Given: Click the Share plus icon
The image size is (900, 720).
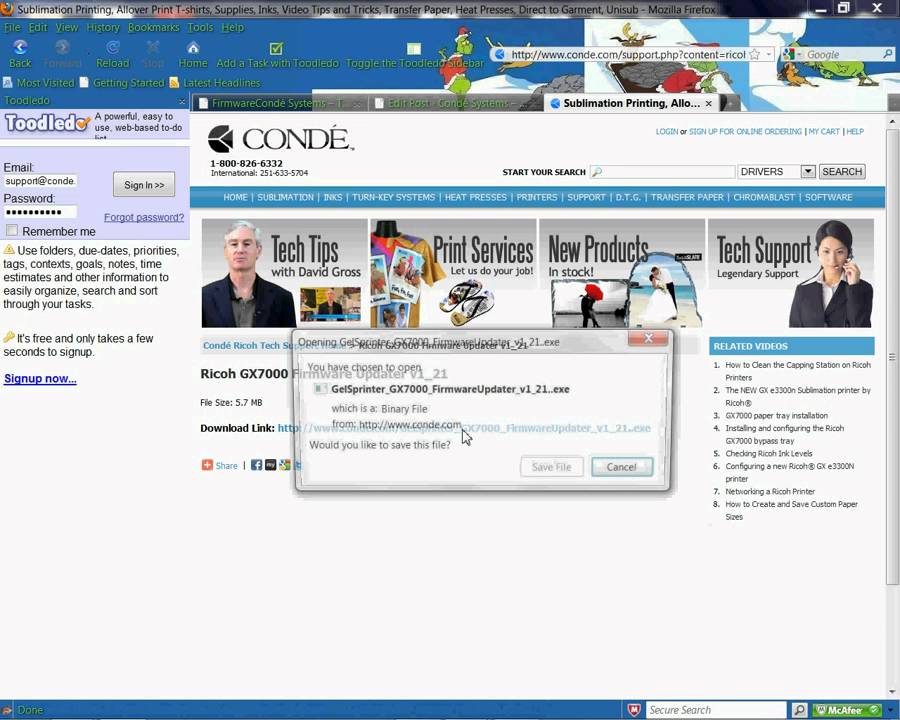Looking at the screenshot, I should click(x=207, y=465).
